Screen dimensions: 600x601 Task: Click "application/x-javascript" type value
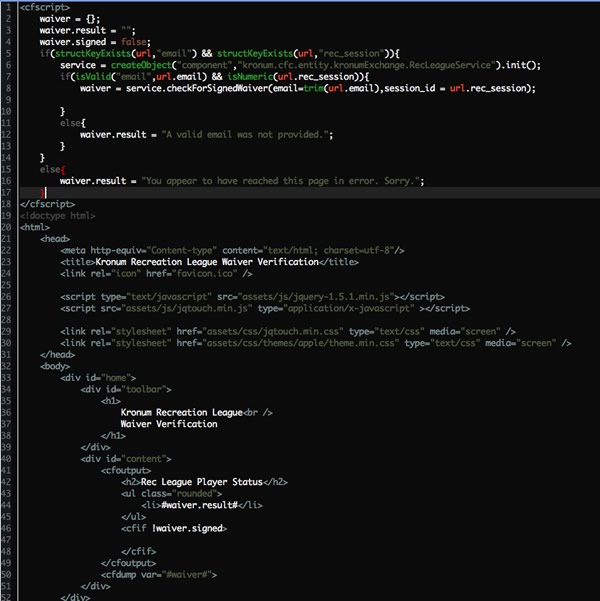[348, 308]
